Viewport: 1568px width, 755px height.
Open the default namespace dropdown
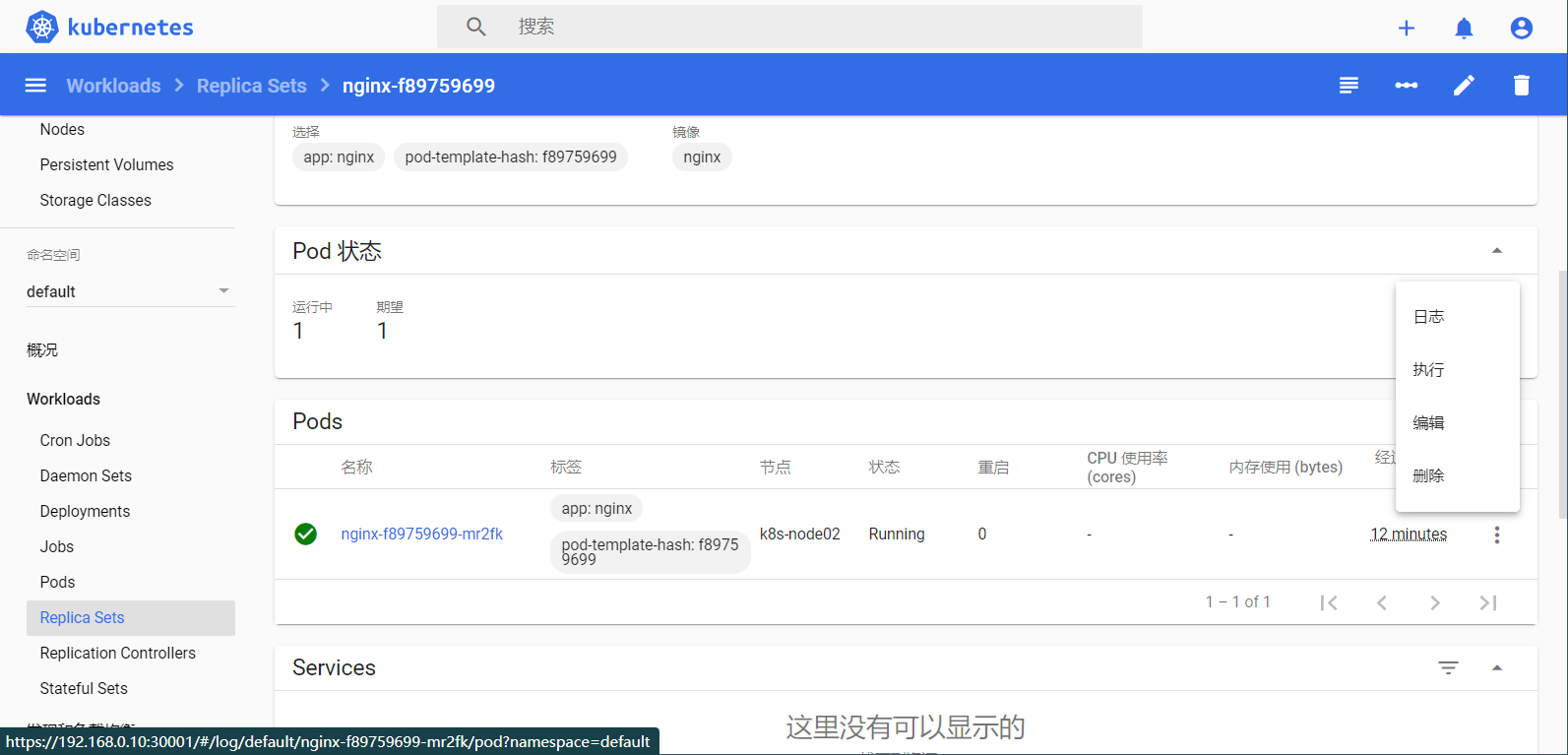(x=131, y=291)
